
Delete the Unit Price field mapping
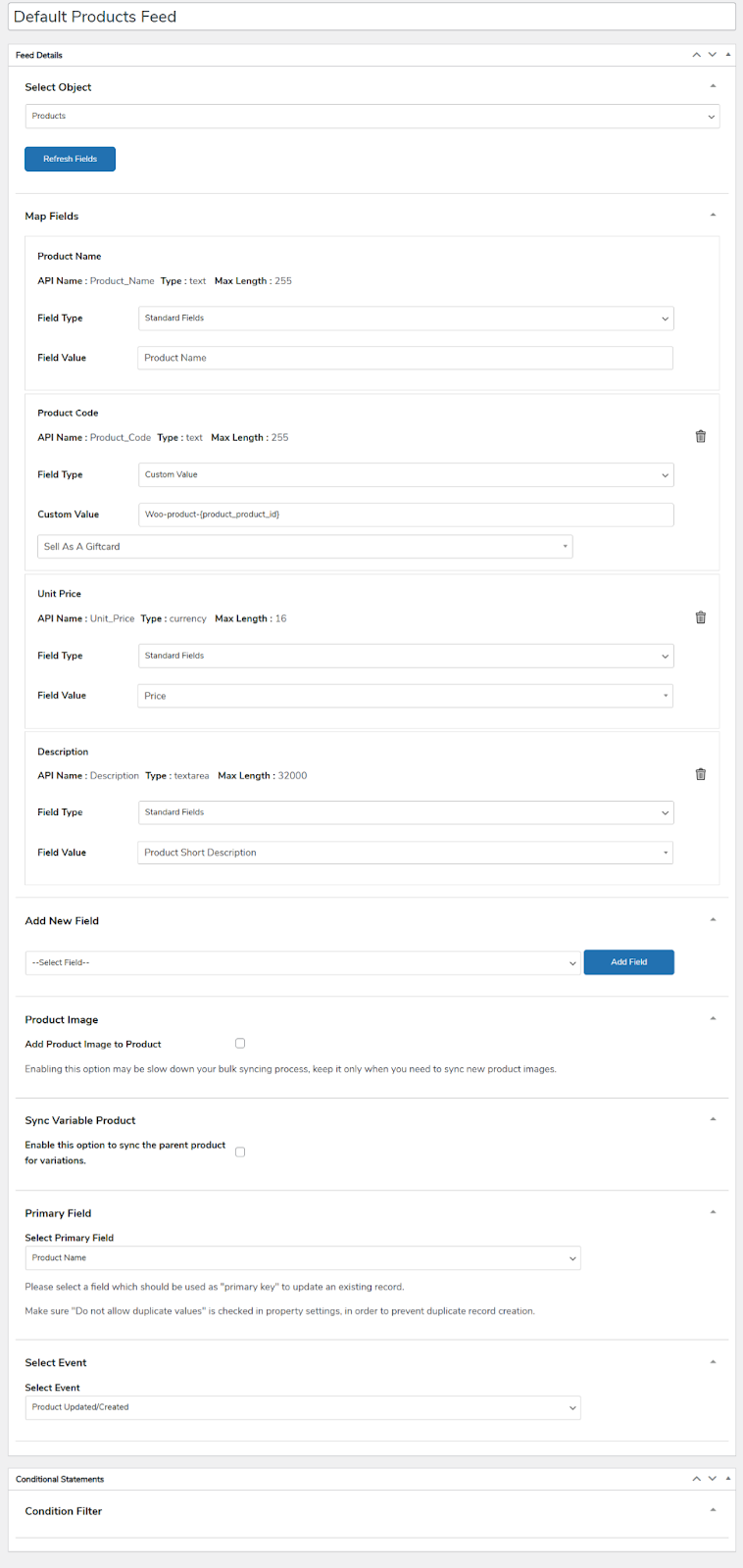tap(700, 617)
